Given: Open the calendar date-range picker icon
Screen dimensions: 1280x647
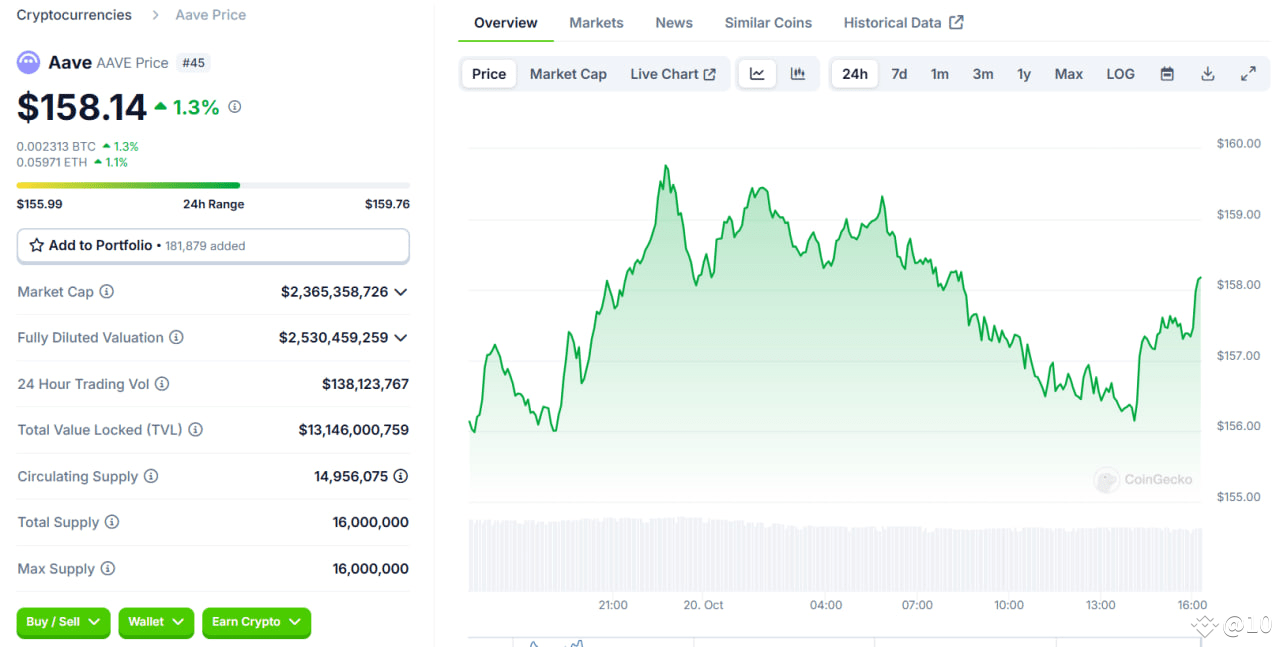Looking at the screenshot, I should [x=1166, y=72].
